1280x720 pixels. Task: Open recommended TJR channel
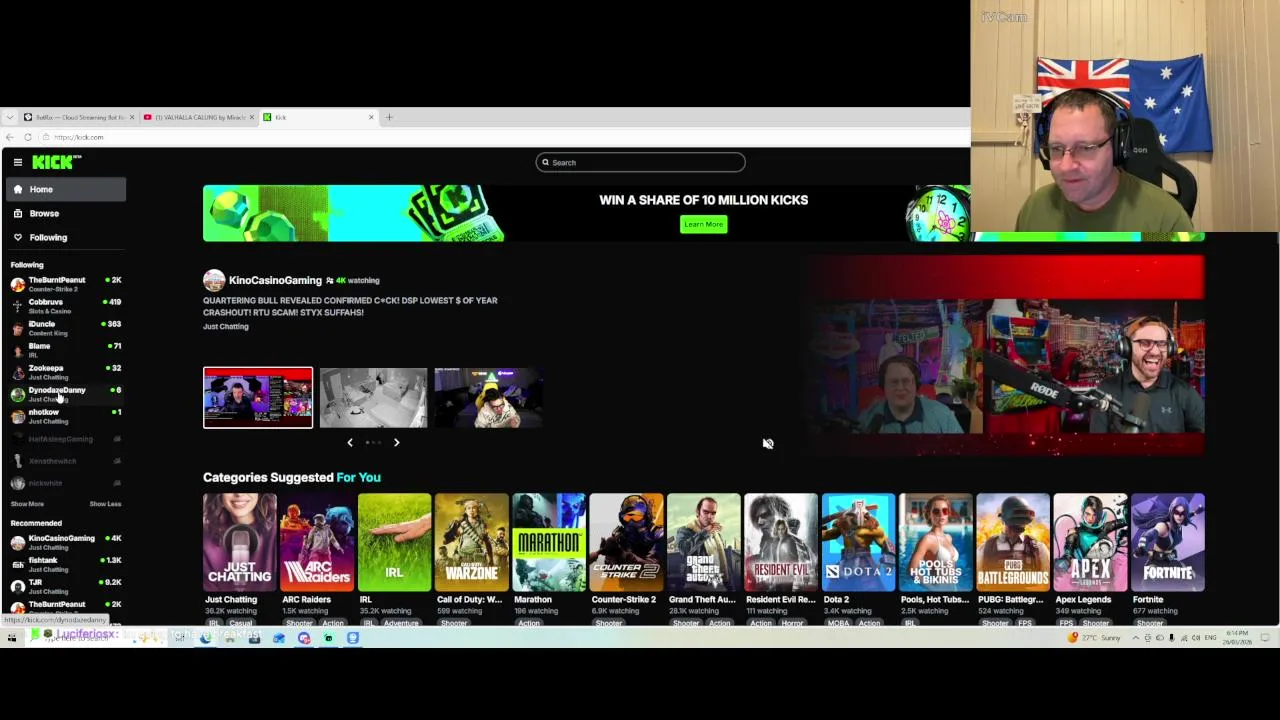tap(65, 586)
